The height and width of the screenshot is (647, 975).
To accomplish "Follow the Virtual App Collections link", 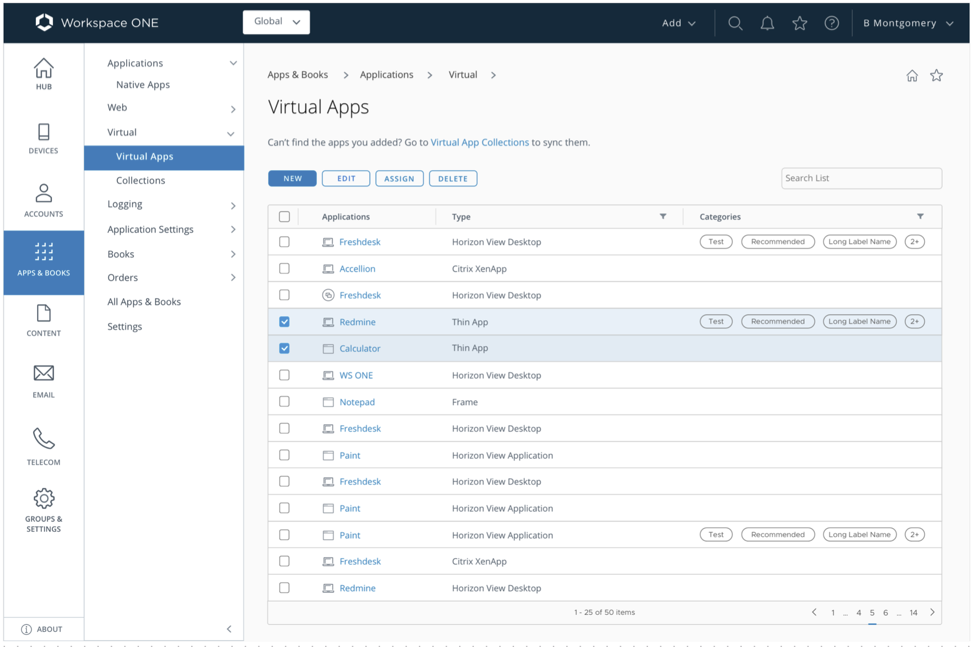I will pyautogui.click(x=479, y=142).
